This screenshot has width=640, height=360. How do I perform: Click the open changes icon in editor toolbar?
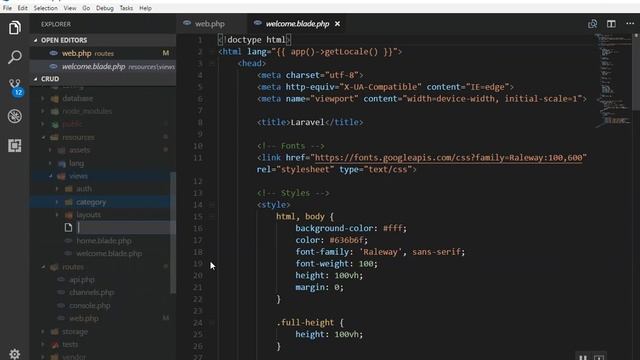coord(592,24)
